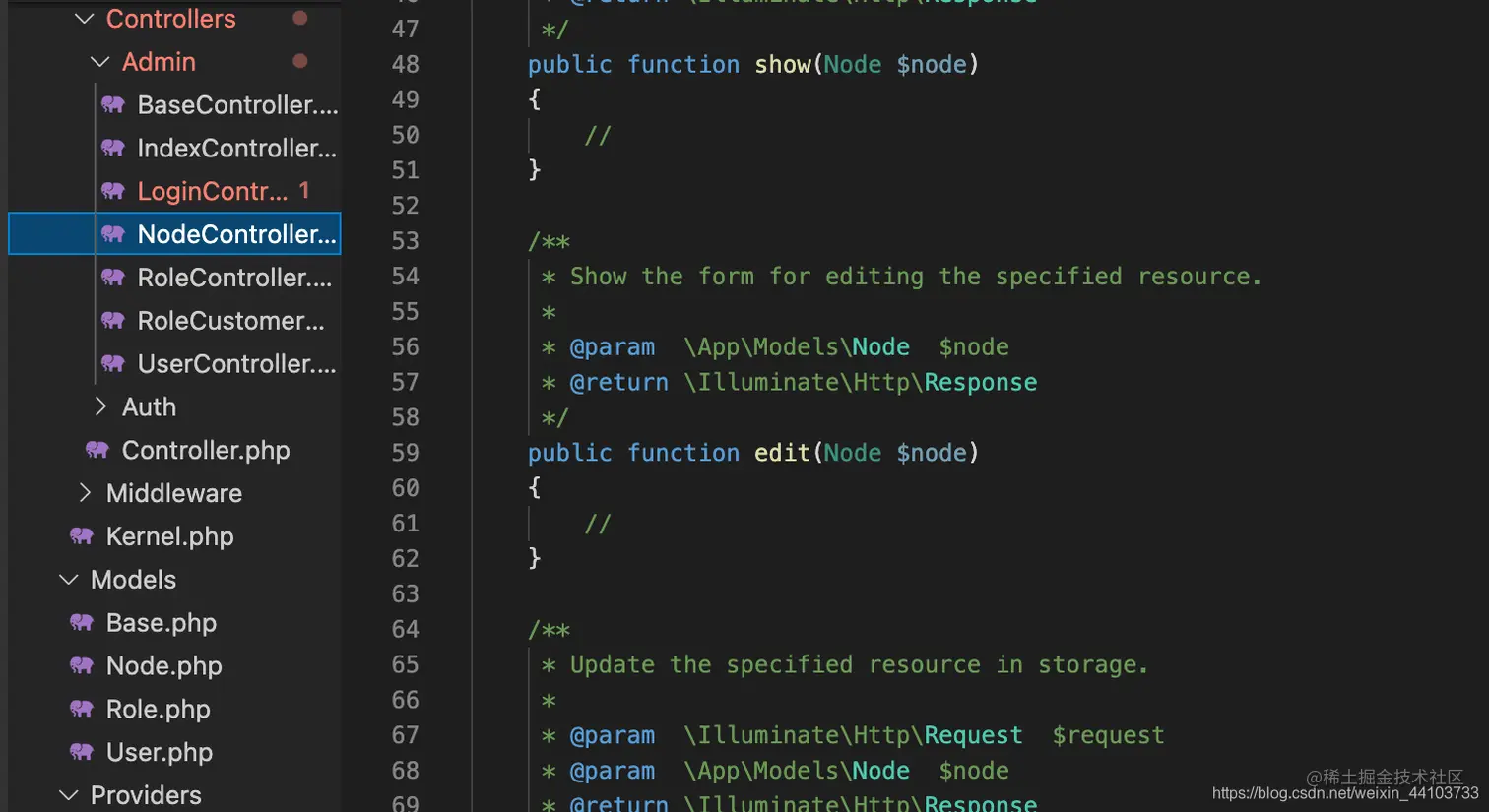Open User.php model file
Screen dimensions: 1489x812
point(159,752)
